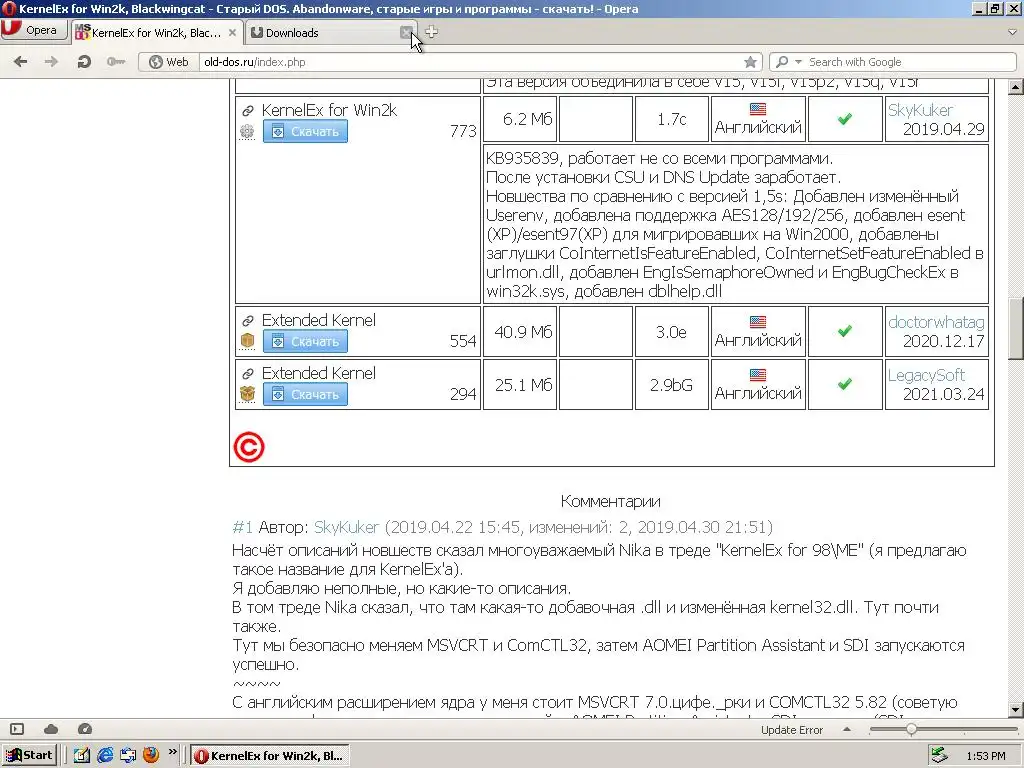Open the Windows Start menu

click(x=29, y=756)
